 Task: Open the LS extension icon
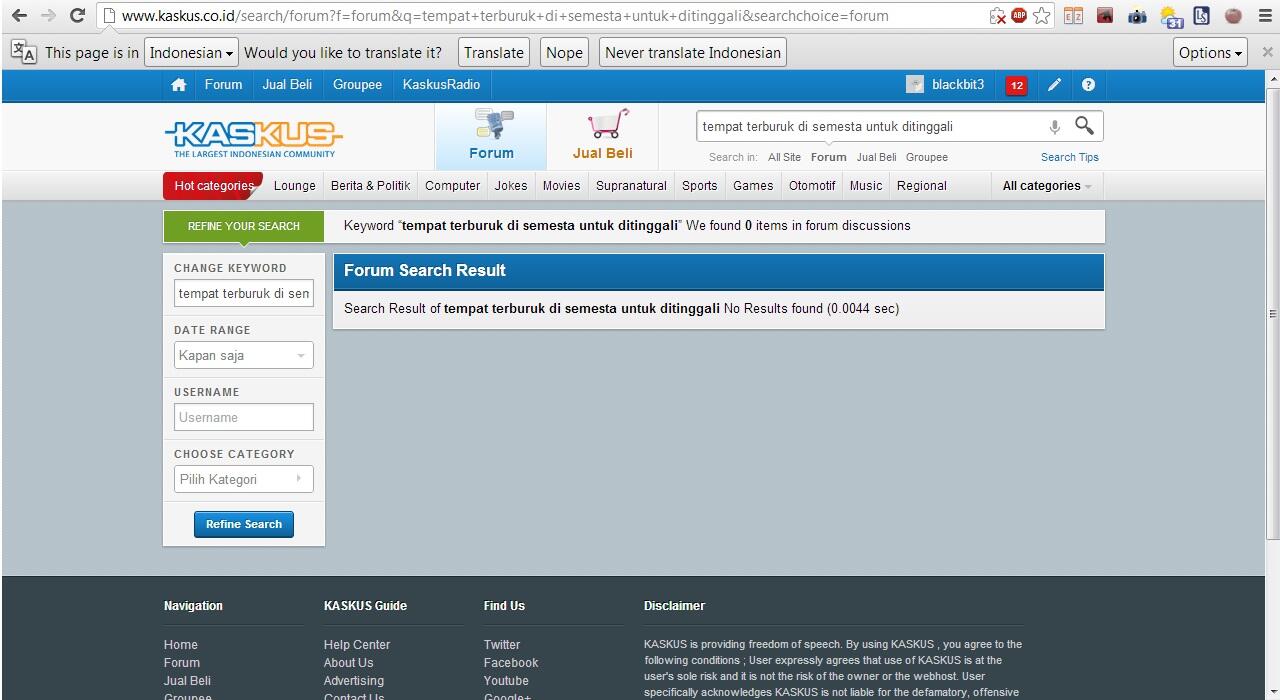point(1201,16)
